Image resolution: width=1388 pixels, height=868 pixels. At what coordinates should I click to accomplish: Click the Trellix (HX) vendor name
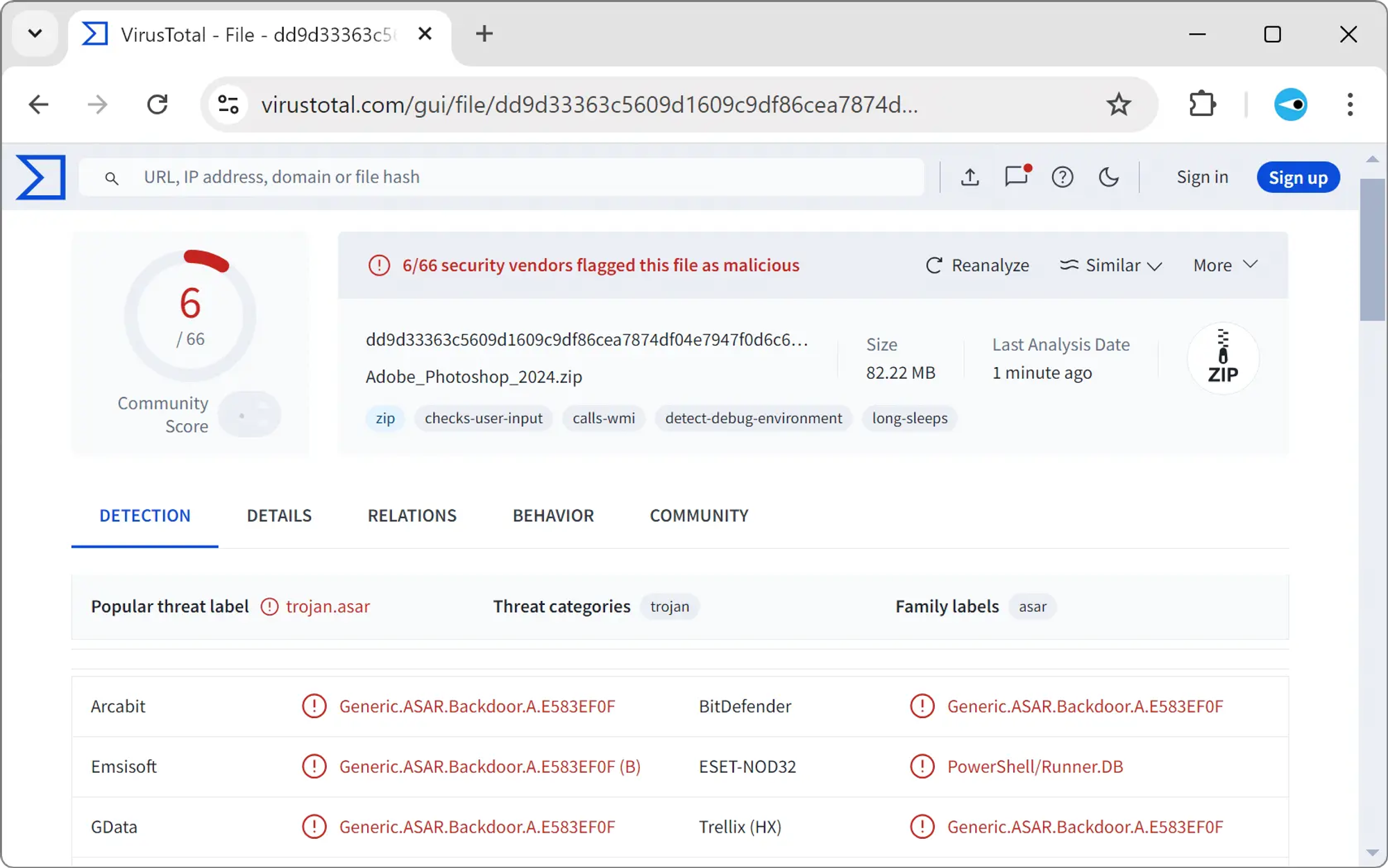(x=740, y=827)
